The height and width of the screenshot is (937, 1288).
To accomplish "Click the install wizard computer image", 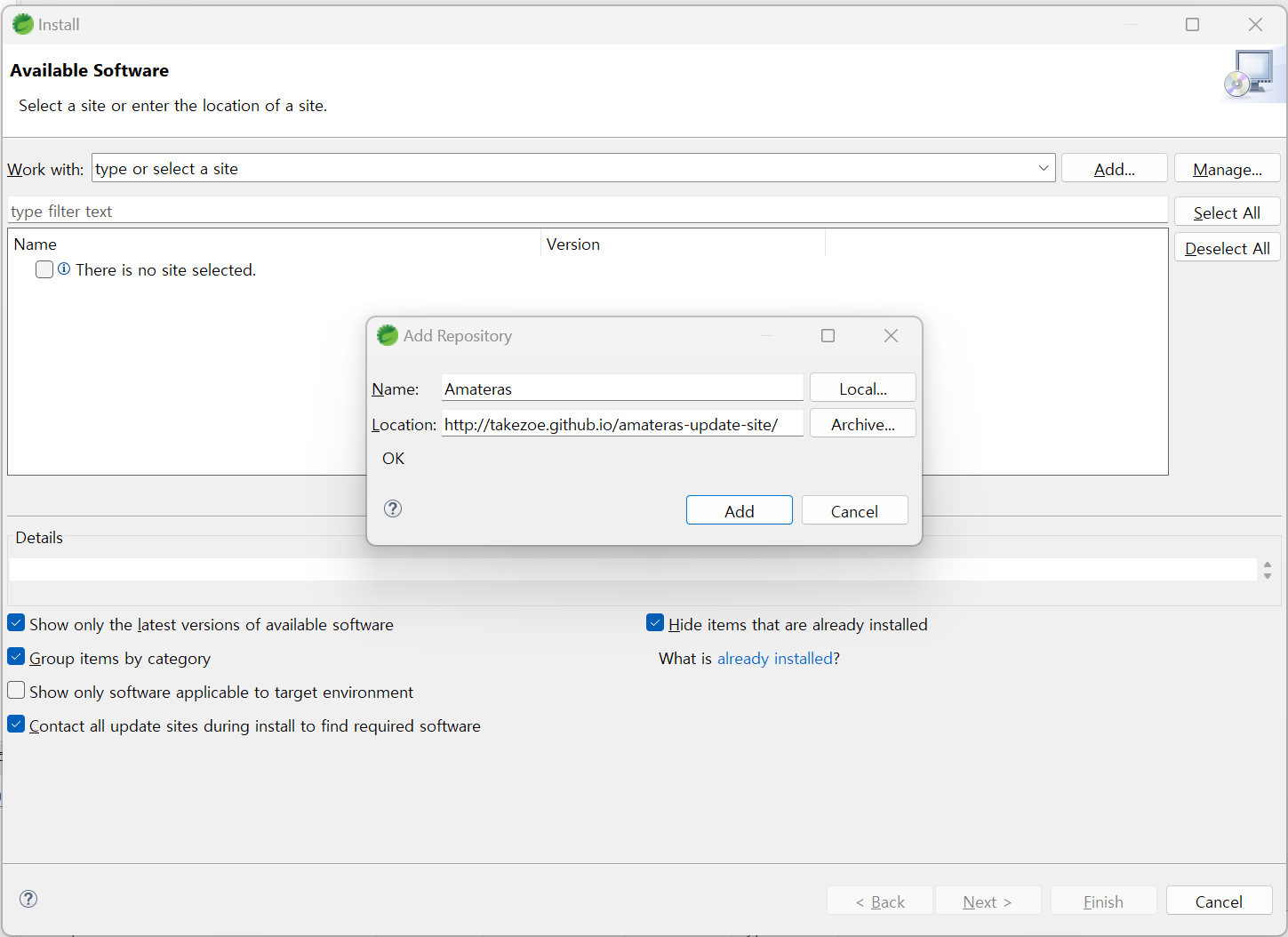I will pos(1252,75).
